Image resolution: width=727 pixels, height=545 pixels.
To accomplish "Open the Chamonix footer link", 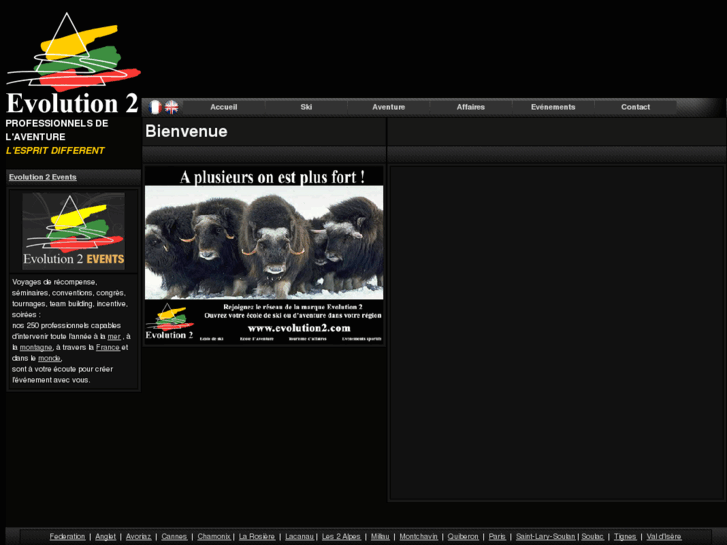I will click(x=214, y=537).
